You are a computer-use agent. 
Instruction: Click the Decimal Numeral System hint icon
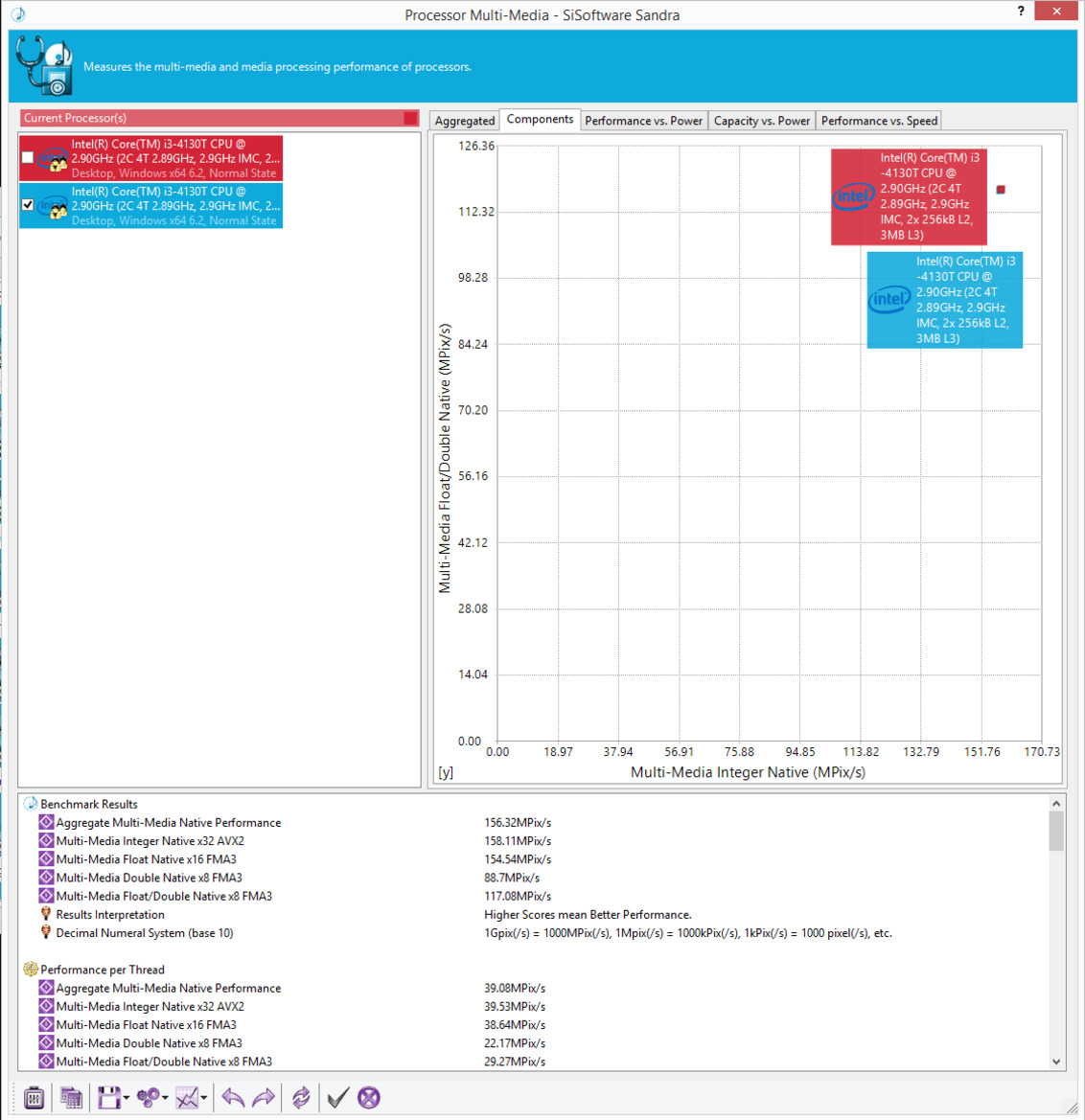[46, 933]
